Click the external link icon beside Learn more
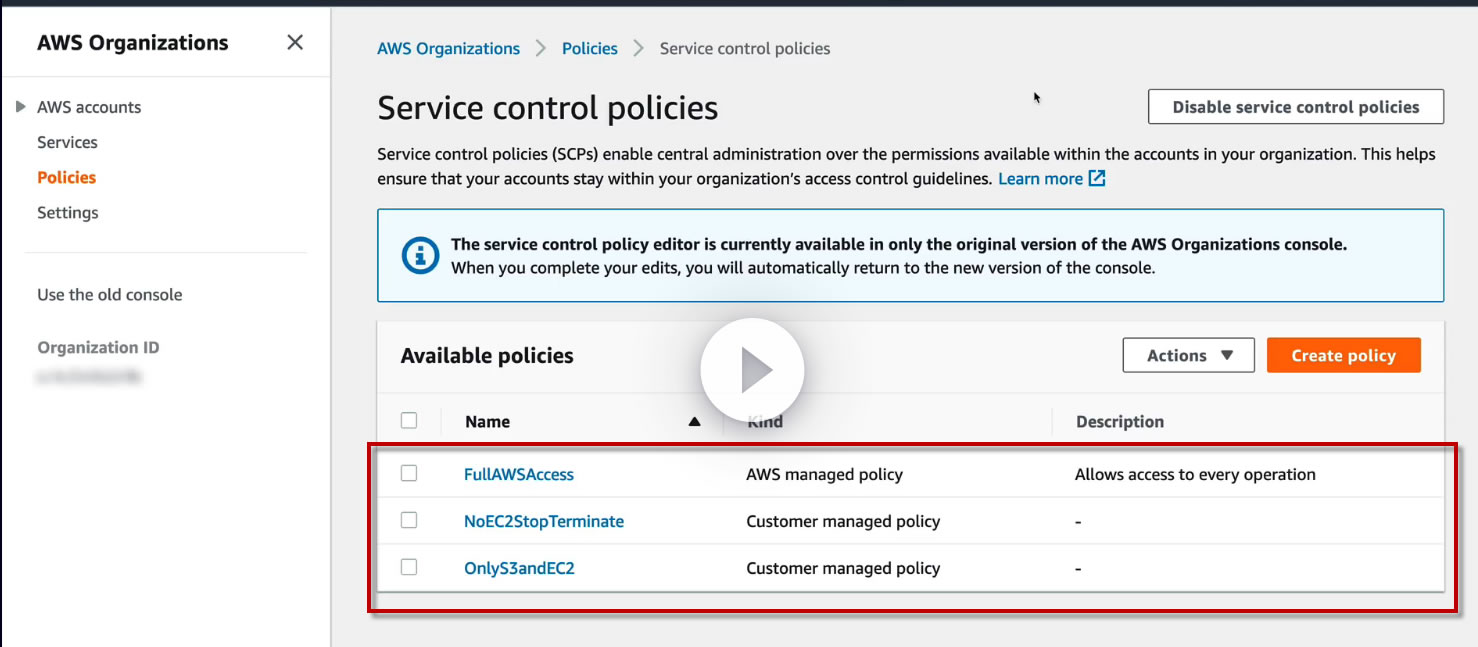1478x647 pixels. click(x=1097, y=179)
